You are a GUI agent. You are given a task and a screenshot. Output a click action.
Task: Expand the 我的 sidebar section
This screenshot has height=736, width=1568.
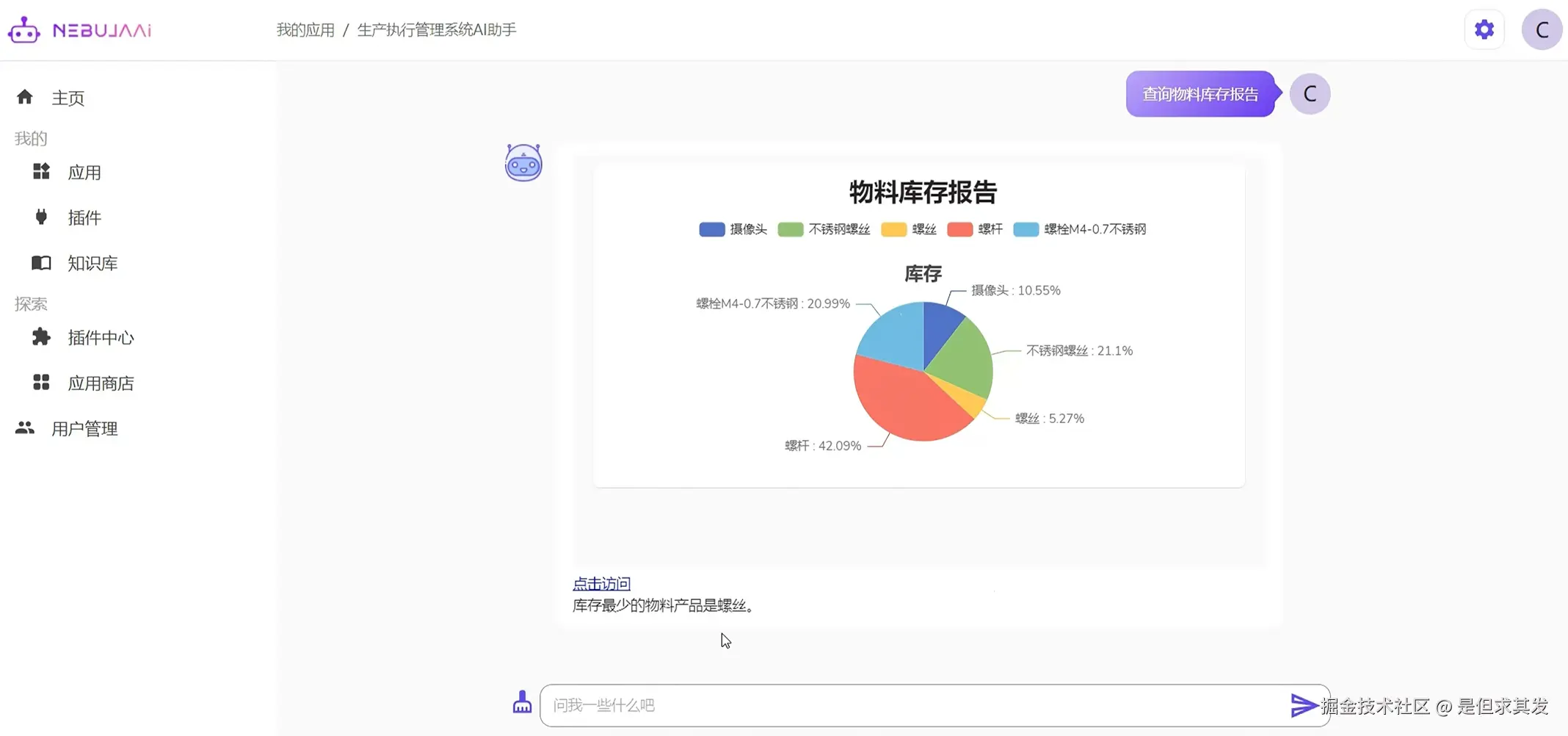tap(30, 138)
